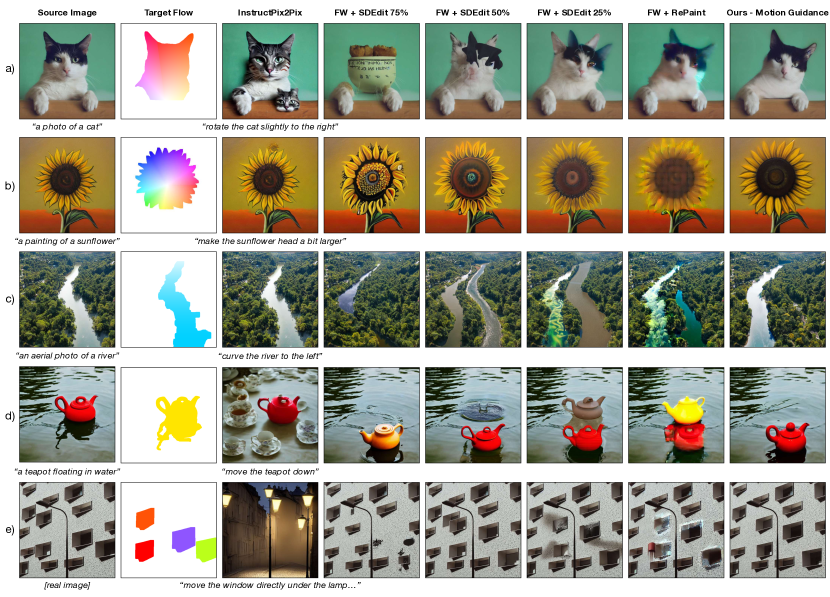Select the red teapot source image
830x597 pixels.
point(67,415)
